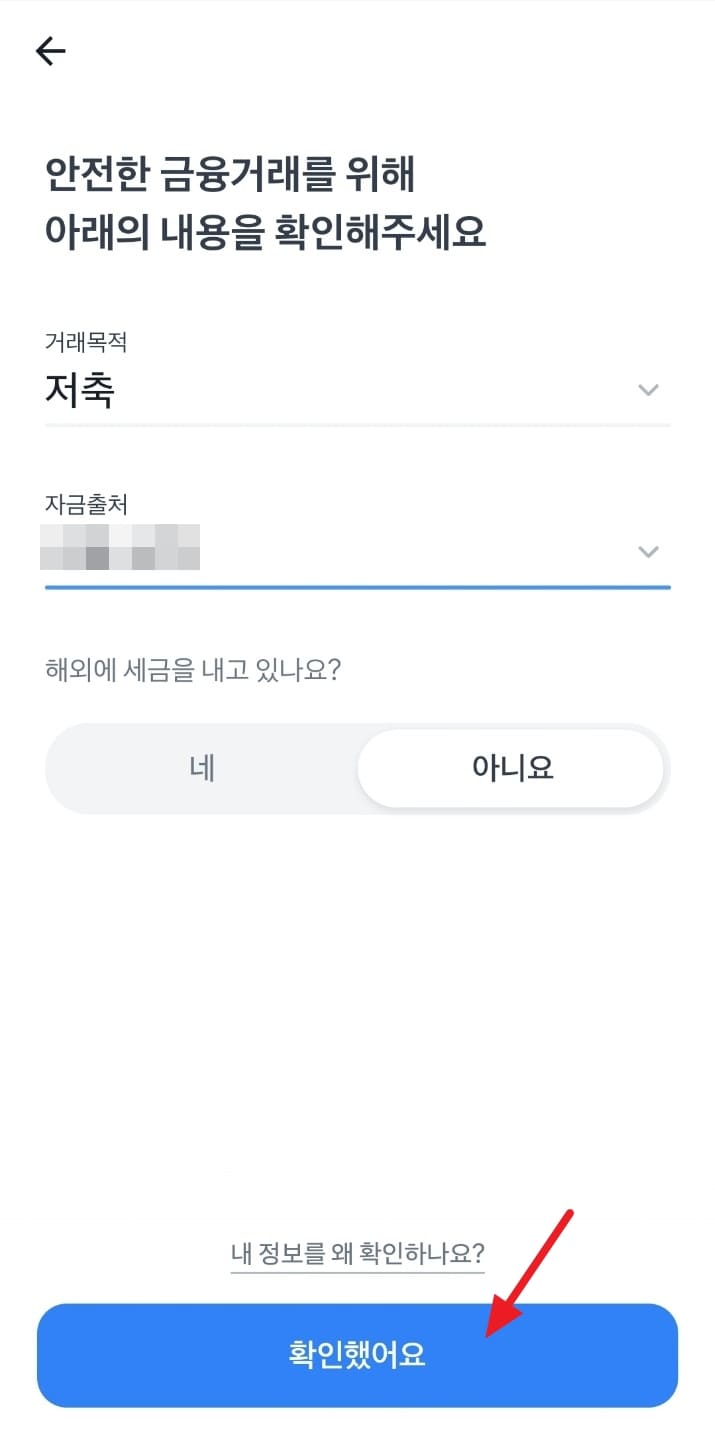Image resolution: width=715 pixels, height=1440 pixels.
Task: Click the 자금출처 dropdown chevron icon
Action: (x=648, y=551)
